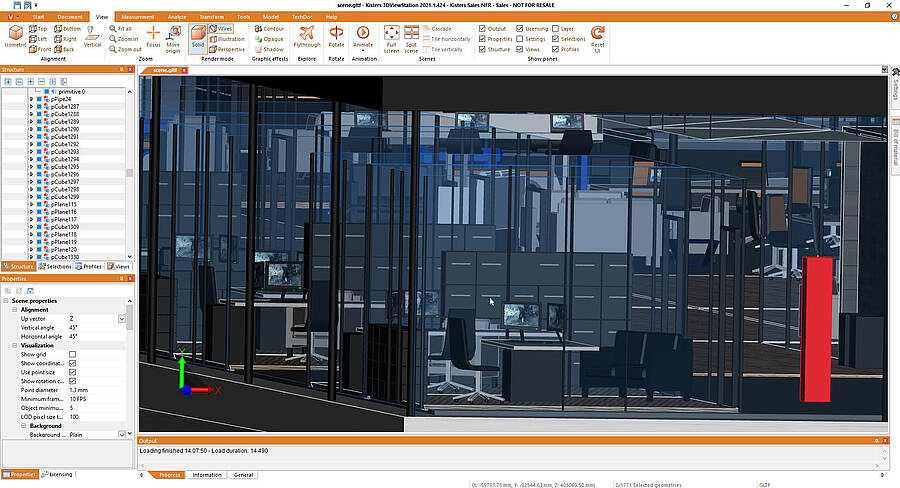Enable Shadow graphic effect
The height and width of the screenshot is (488, 900).
click(x=269, y=49)
